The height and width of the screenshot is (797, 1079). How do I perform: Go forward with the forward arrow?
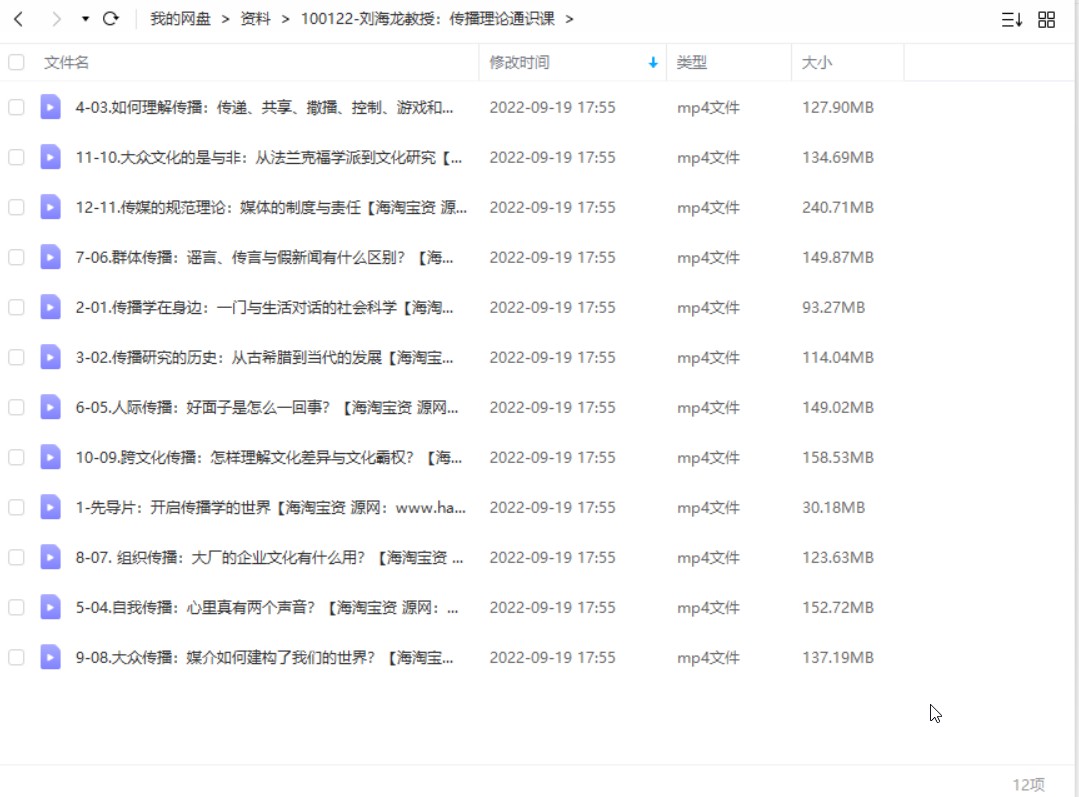(x=56, y=19)
